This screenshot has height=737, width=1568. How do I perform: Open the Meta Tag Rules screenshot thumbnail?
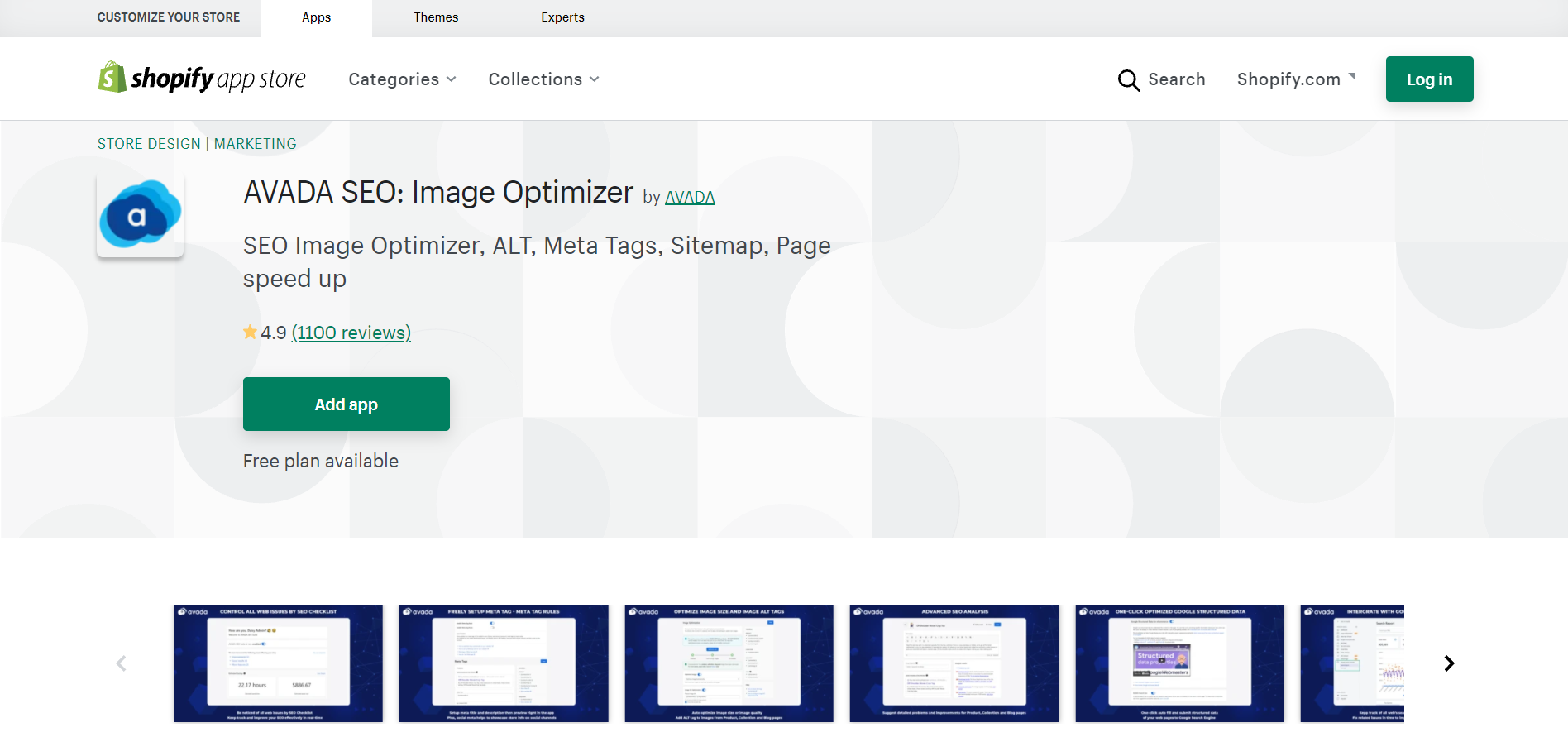(x=504, y=663)
